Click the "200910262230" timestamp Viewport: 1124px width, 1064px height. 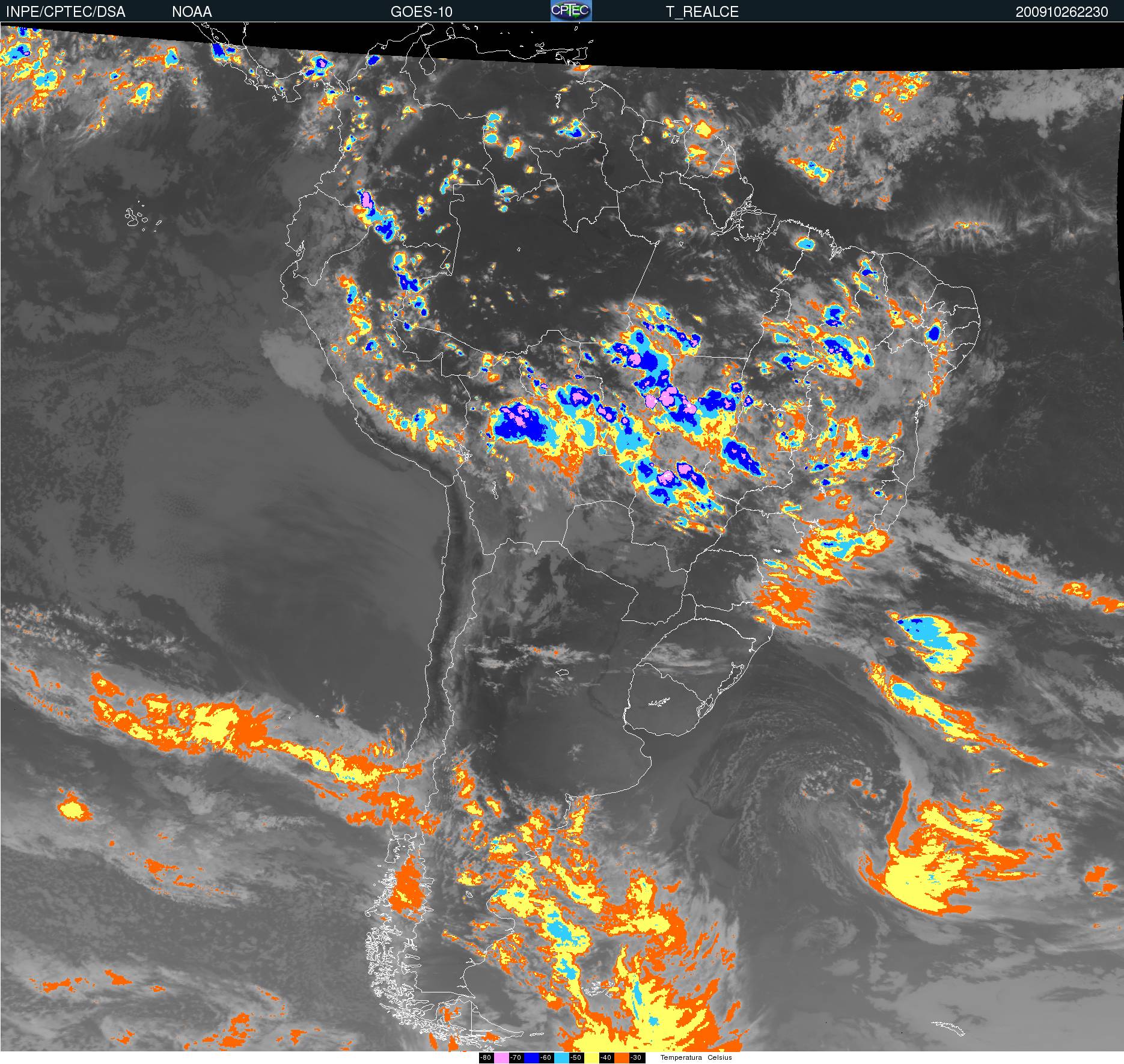pyautogui.click(x=1062, y=12)
